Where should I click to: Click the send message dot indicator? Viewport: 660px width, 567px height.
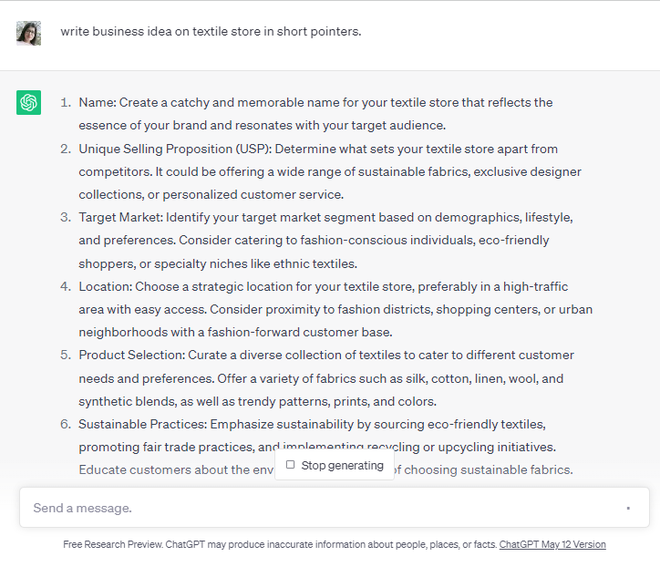[628, 508]
